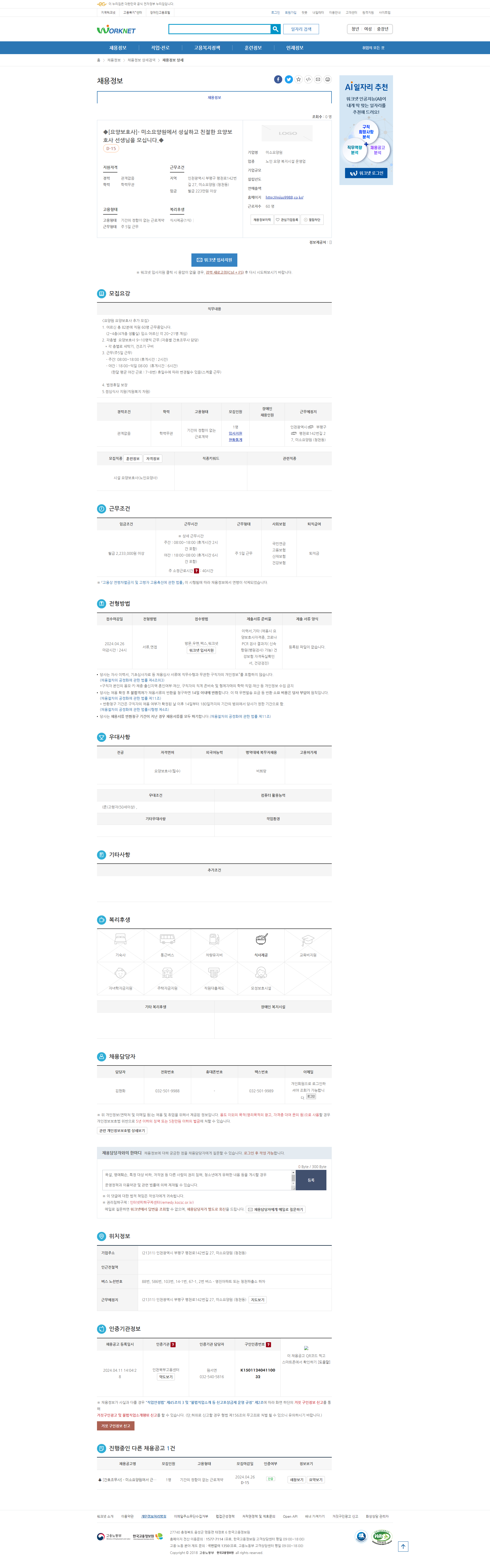Open 채용정보 main menu
Viewport: 490px width, 1568px height.
pyautogui.click(x=118, y=48)
